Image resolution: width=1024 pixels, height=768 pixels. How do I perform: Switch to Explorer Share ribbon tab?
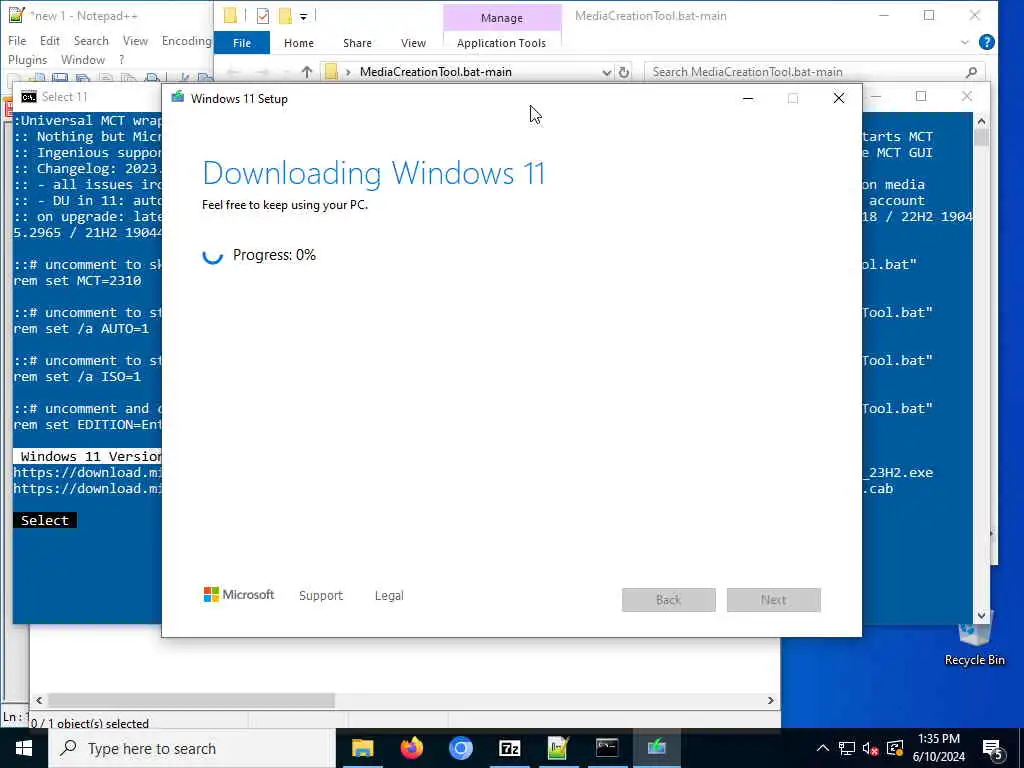tap(357, 42)
